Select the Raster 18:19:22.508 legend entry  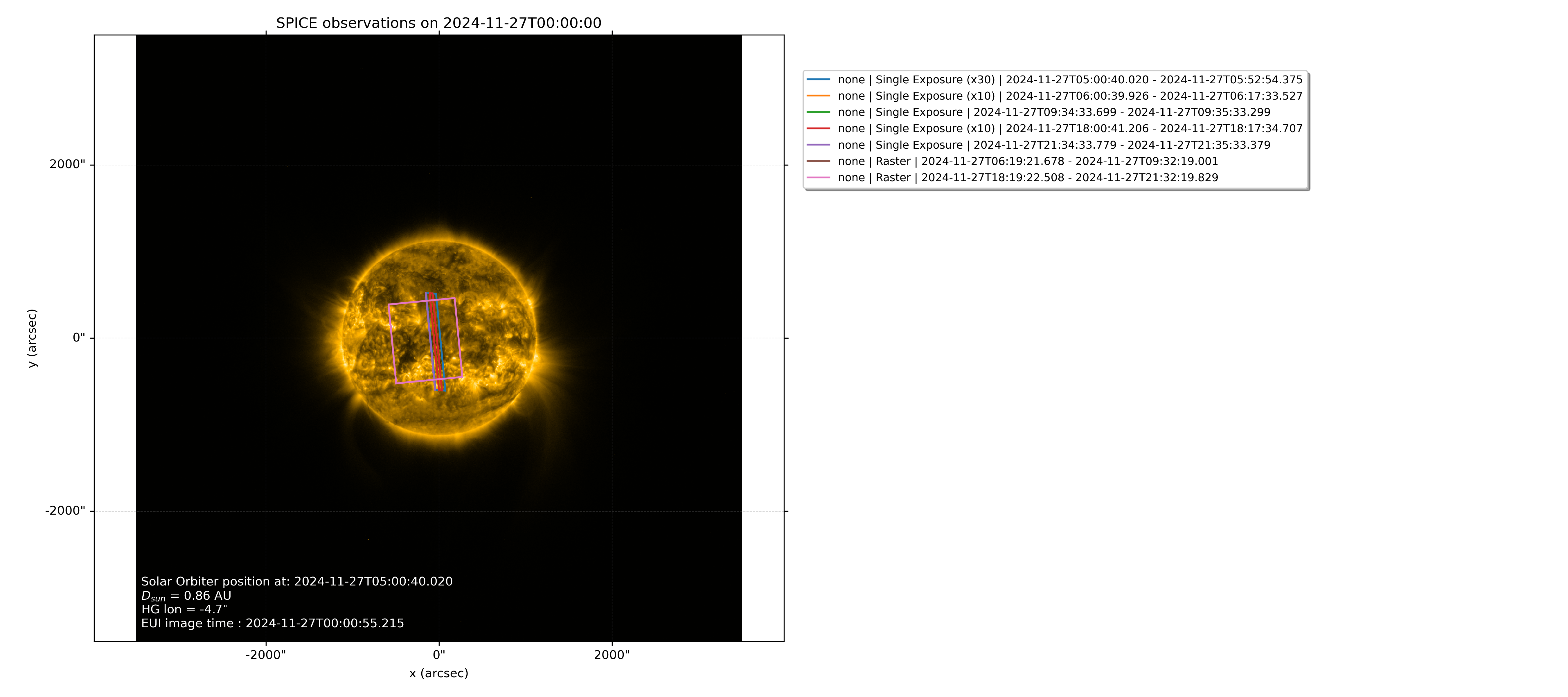click(x=1028, y=178)
